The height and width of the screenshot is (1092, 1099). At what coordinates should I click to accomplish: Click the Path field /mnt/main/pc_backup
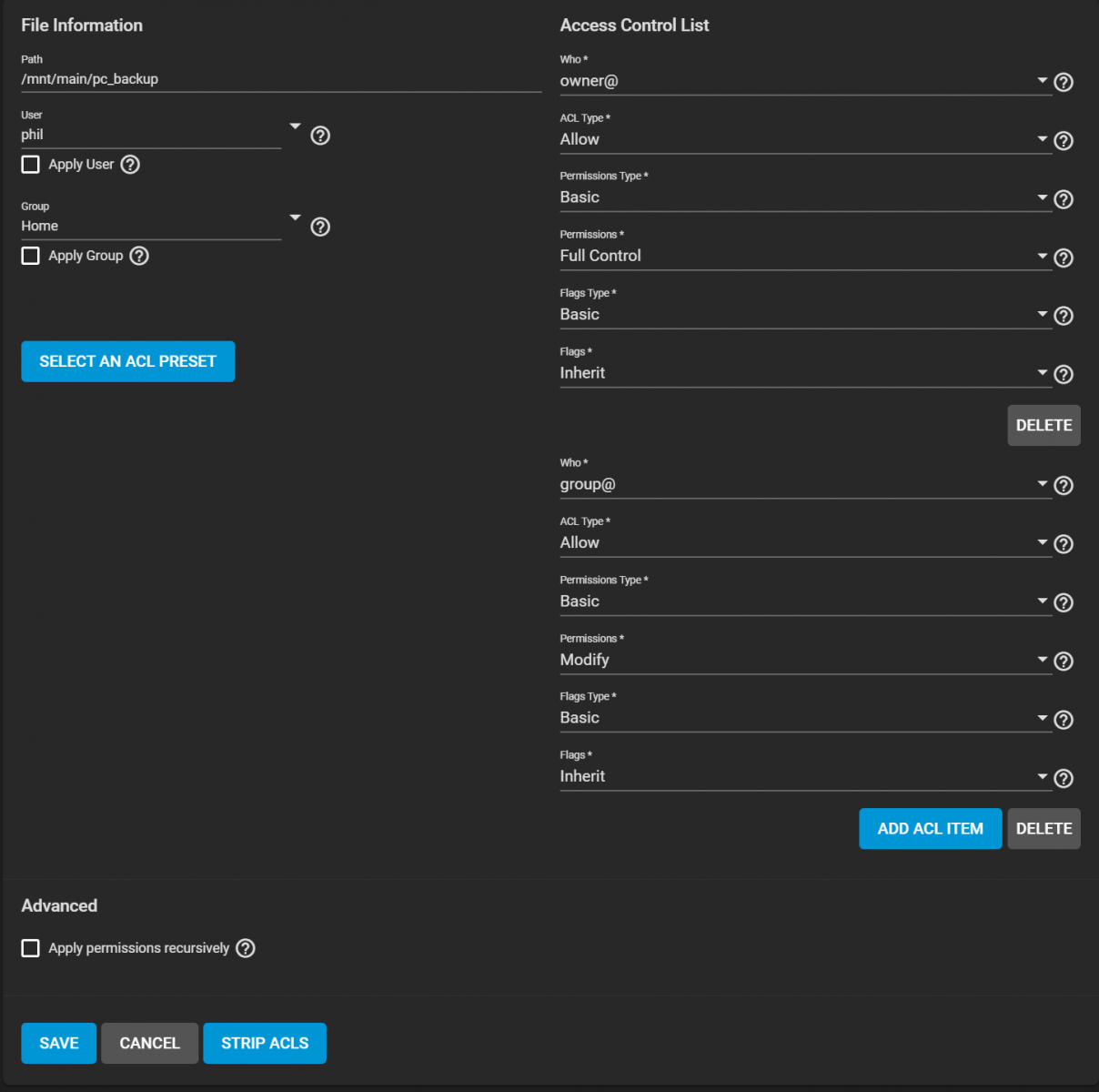point(281,79)
